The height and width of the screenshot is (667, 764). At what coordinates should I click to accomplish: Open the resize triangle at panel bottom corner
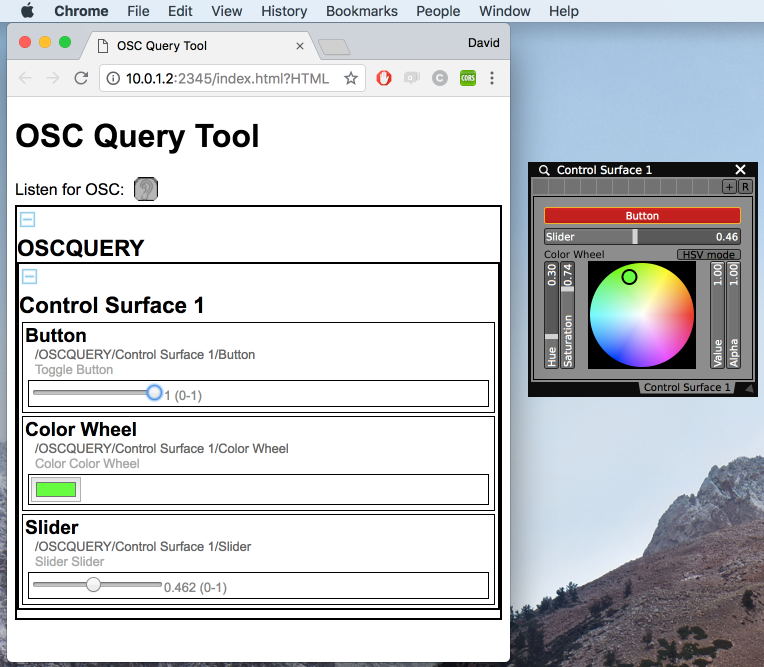pyautogui.click(x=747, y=388)
